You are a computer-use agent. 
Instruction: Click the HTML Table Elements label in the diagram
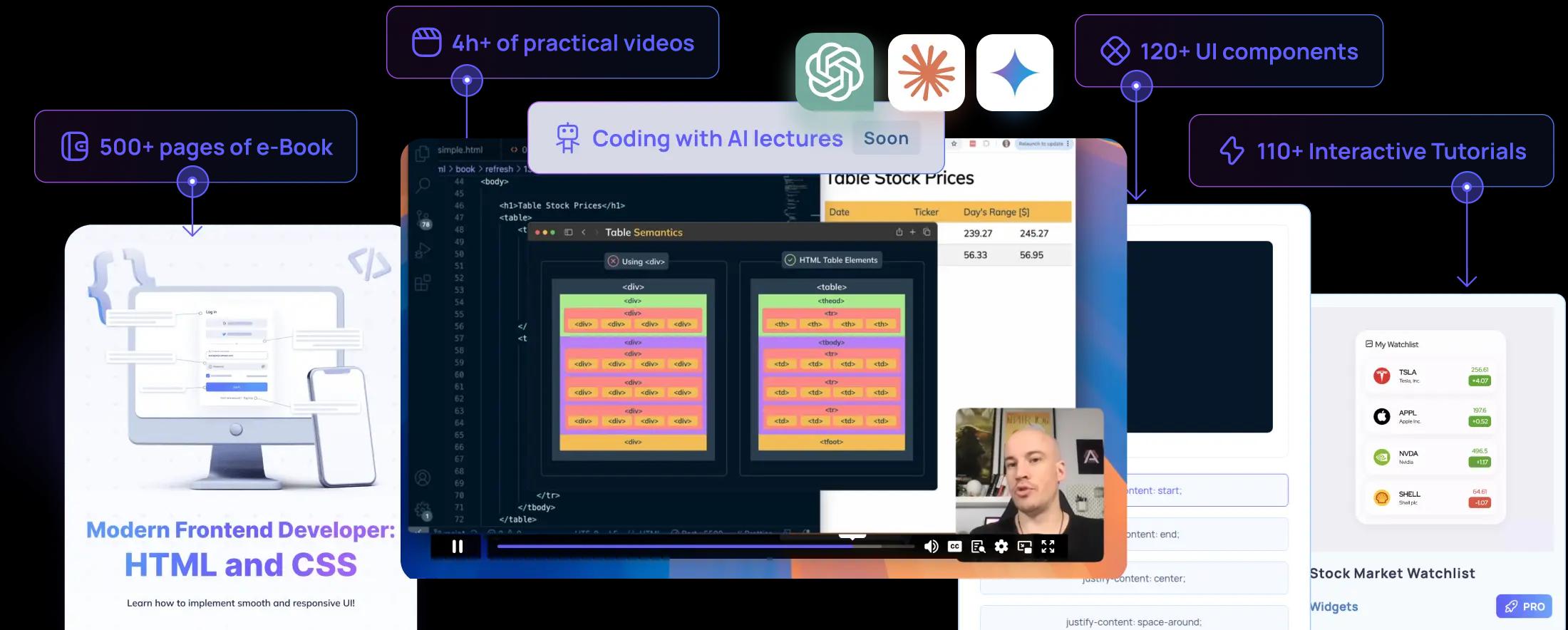coord(832,260)
